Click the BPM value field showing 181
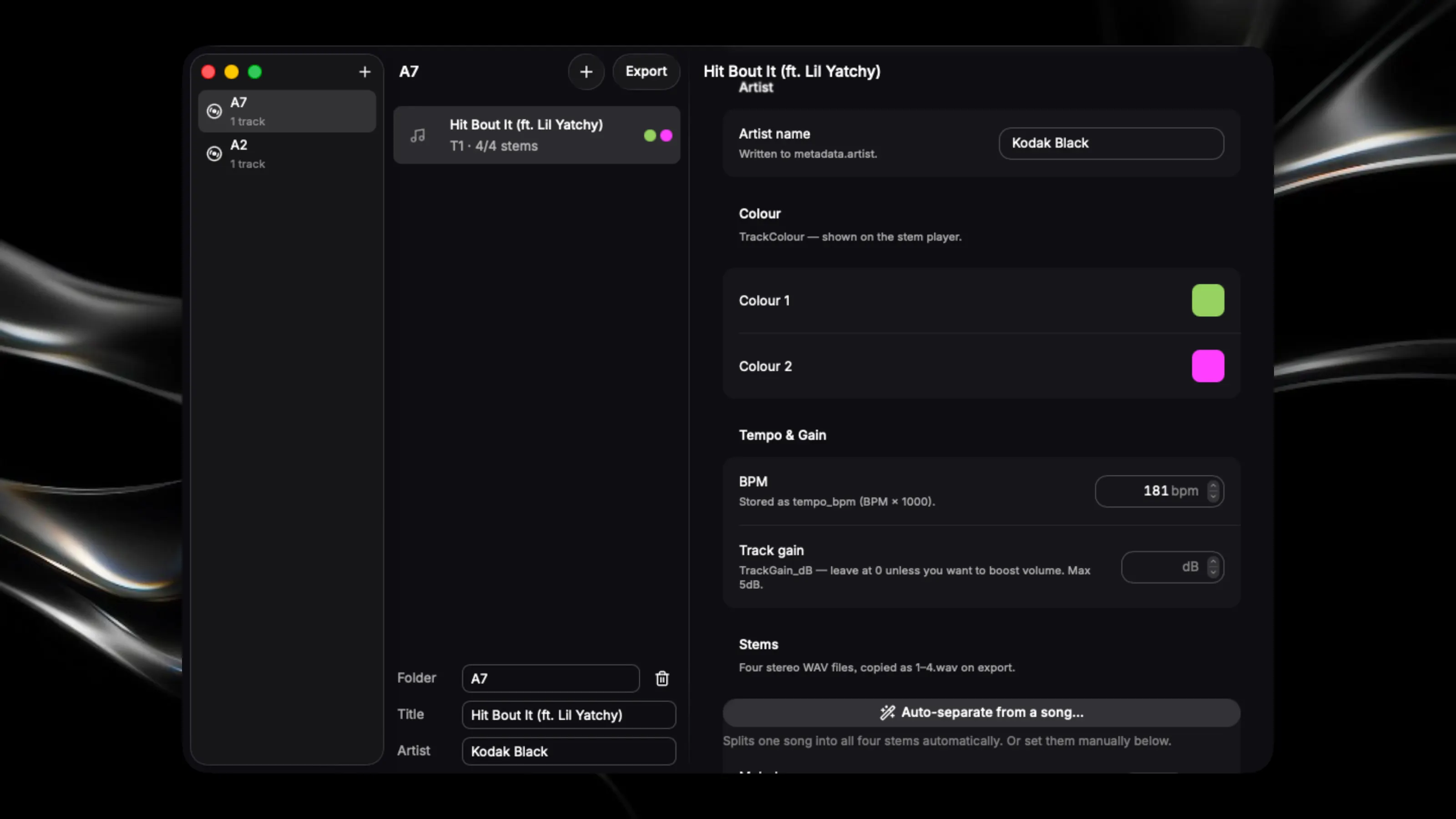This screenshot has height=819, width=1456. [1159, 491]
